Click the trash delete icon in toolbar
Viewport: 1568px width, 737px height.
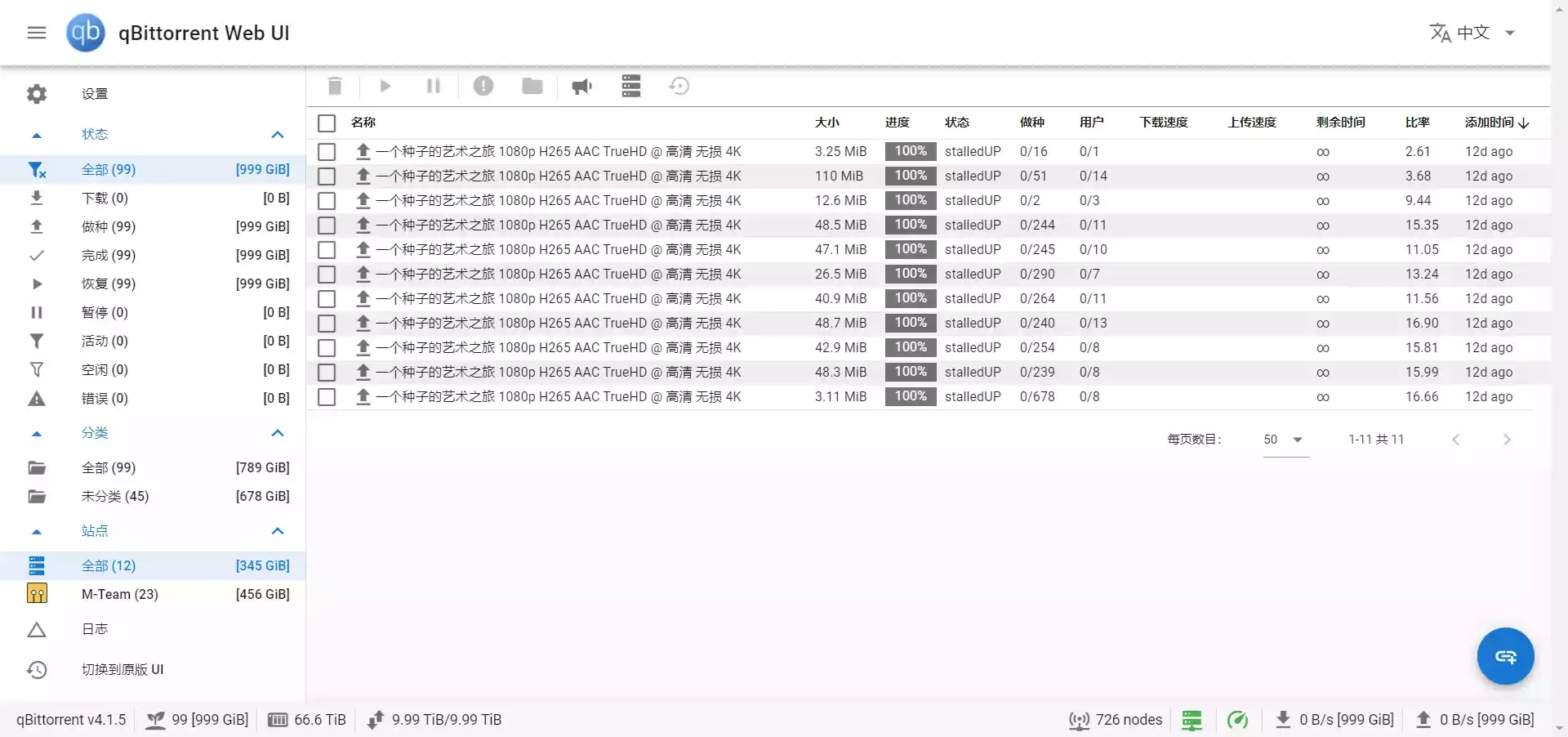coord(335,86)
